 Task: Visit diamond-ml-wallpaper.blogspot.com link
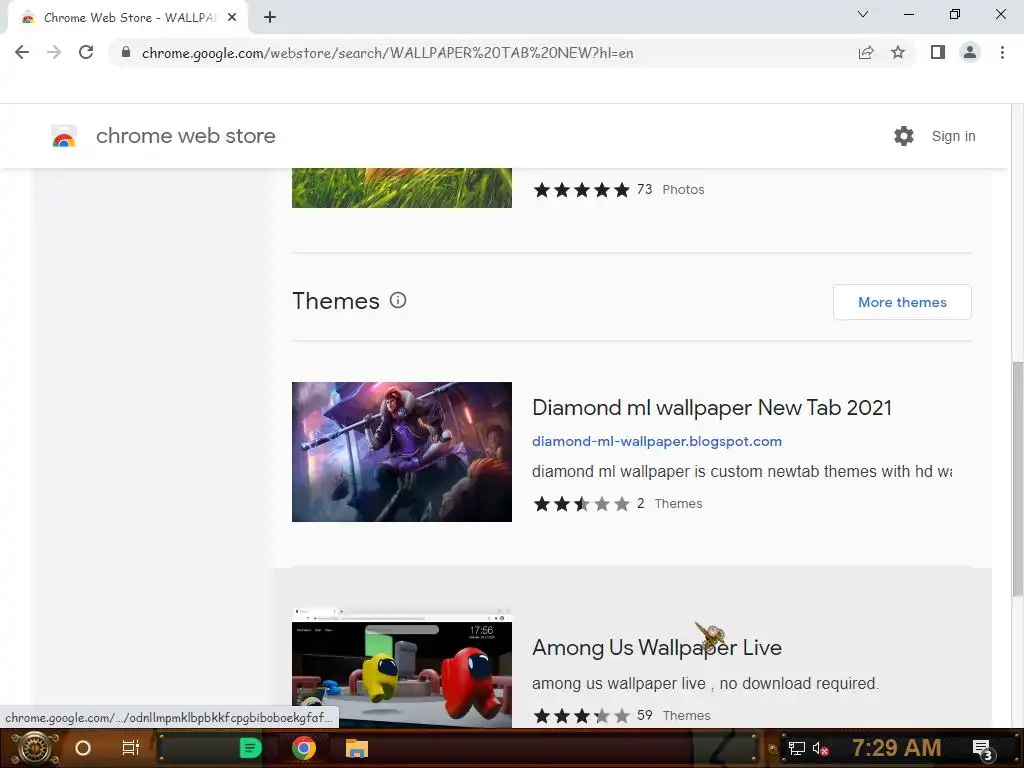[x=656, y=441]
